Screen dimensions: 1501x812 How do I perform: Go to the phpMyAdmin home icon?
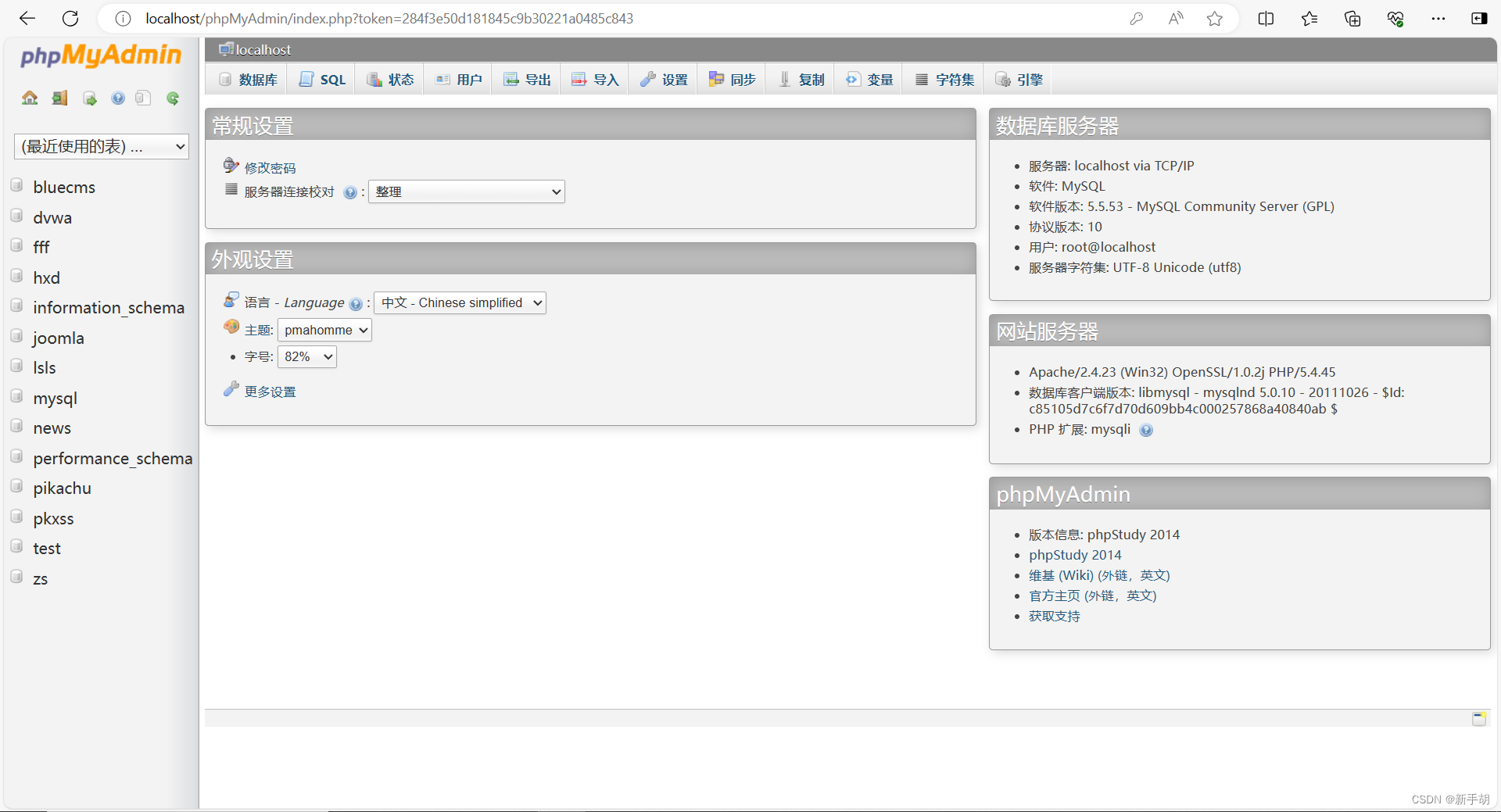[x=30, y=98]
